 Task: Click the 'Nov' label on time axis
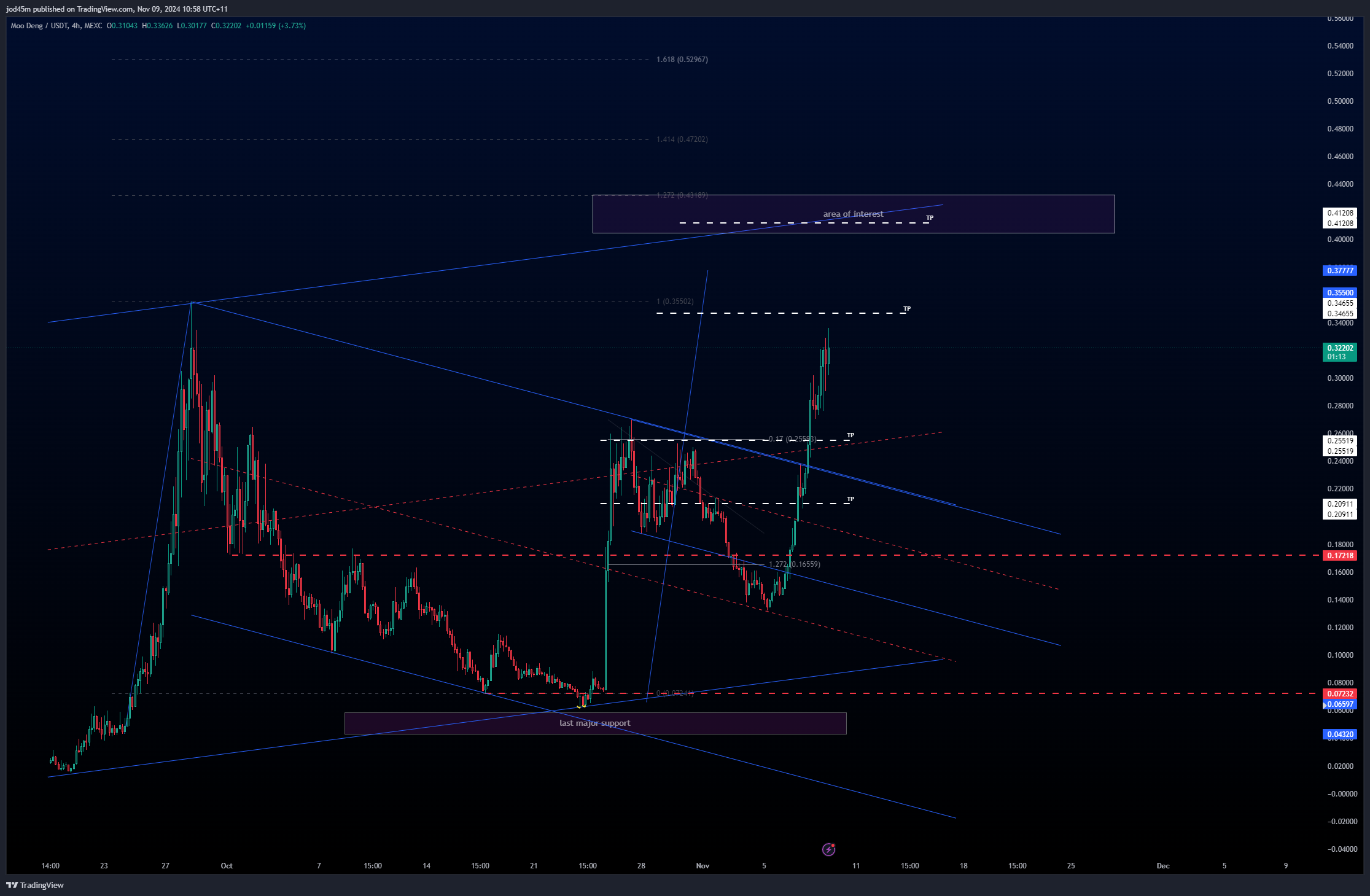[703, 866]
